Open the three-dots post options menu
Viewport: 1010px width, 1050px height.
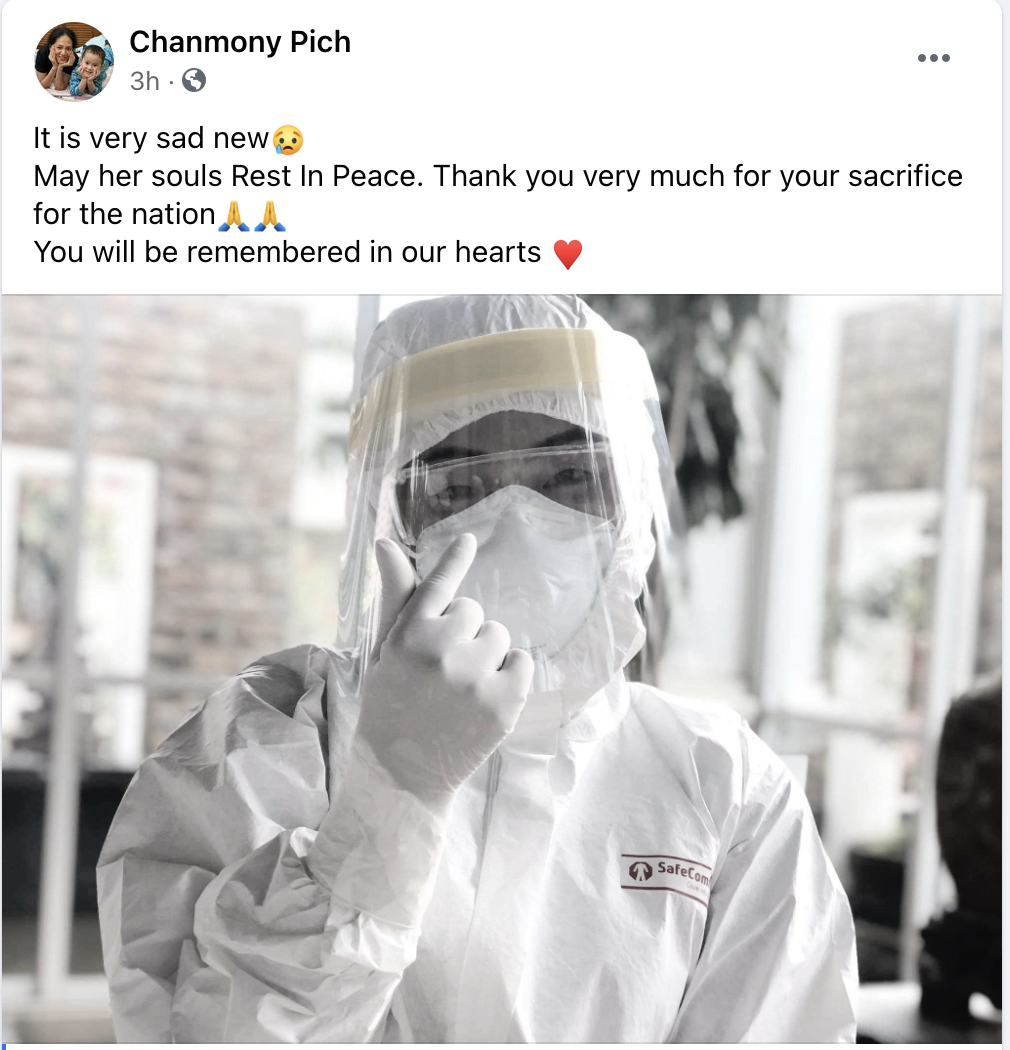[x=934, y=58]
